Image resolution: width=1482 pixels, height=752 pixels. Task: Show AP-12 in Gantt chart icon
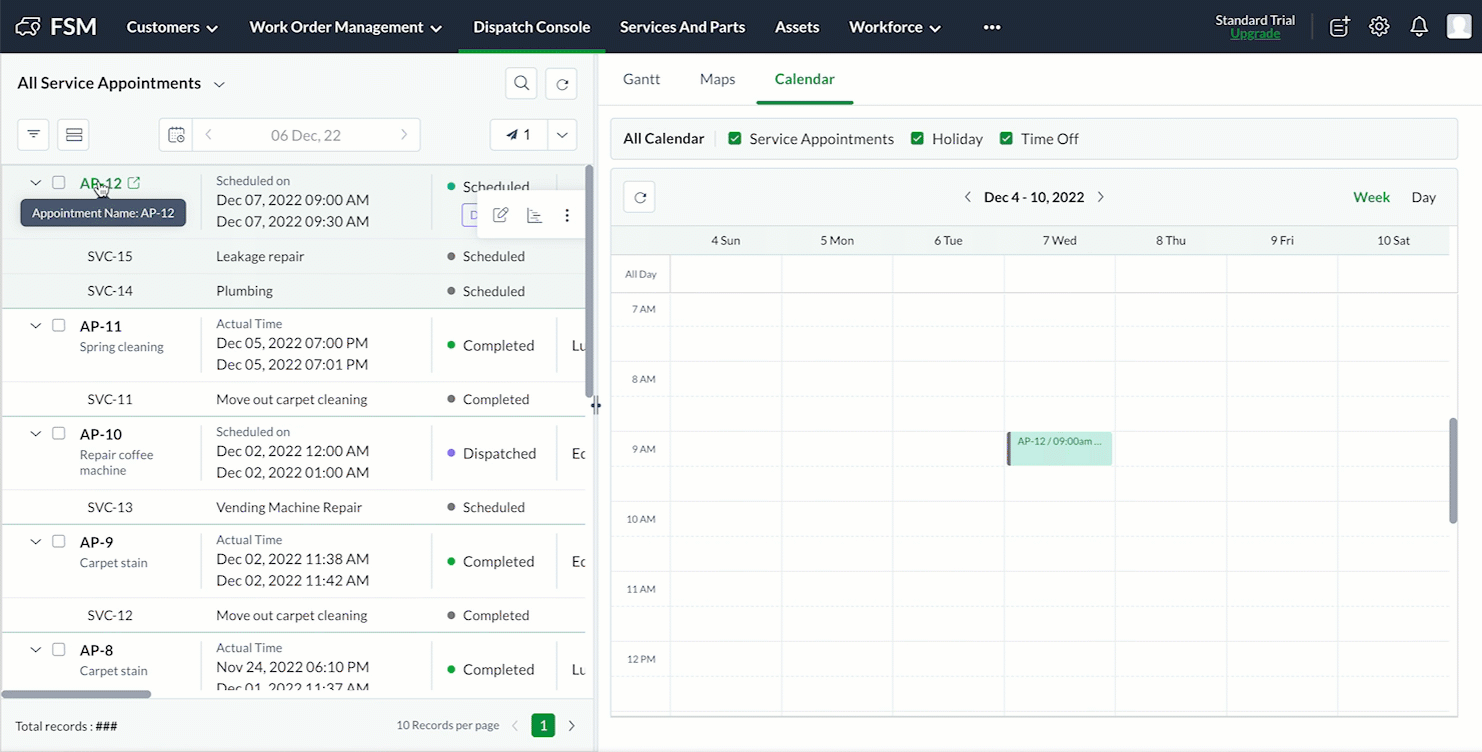(534, 215)
